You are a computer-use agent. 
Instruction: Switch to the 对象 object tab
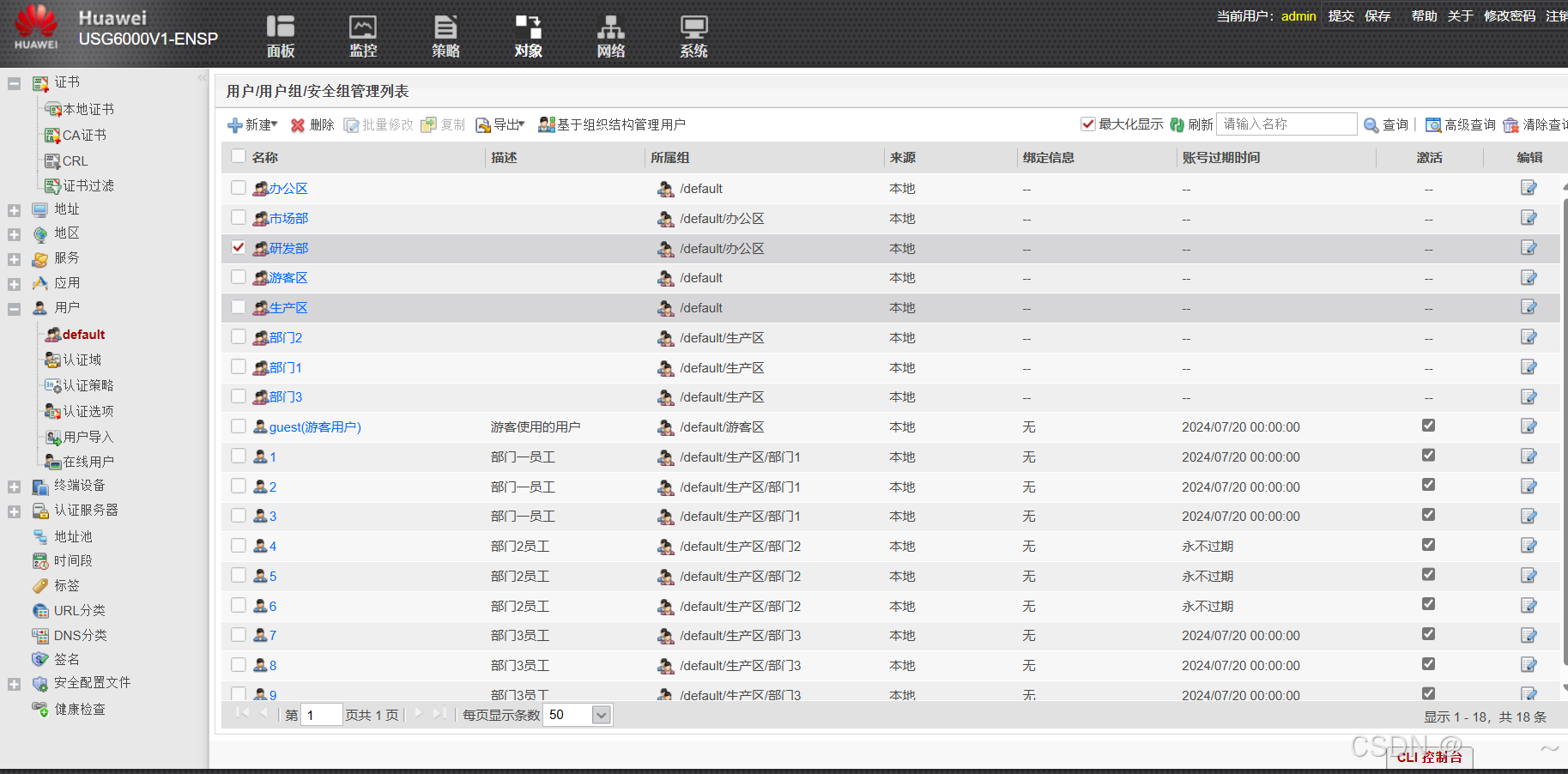pos(528,37)
